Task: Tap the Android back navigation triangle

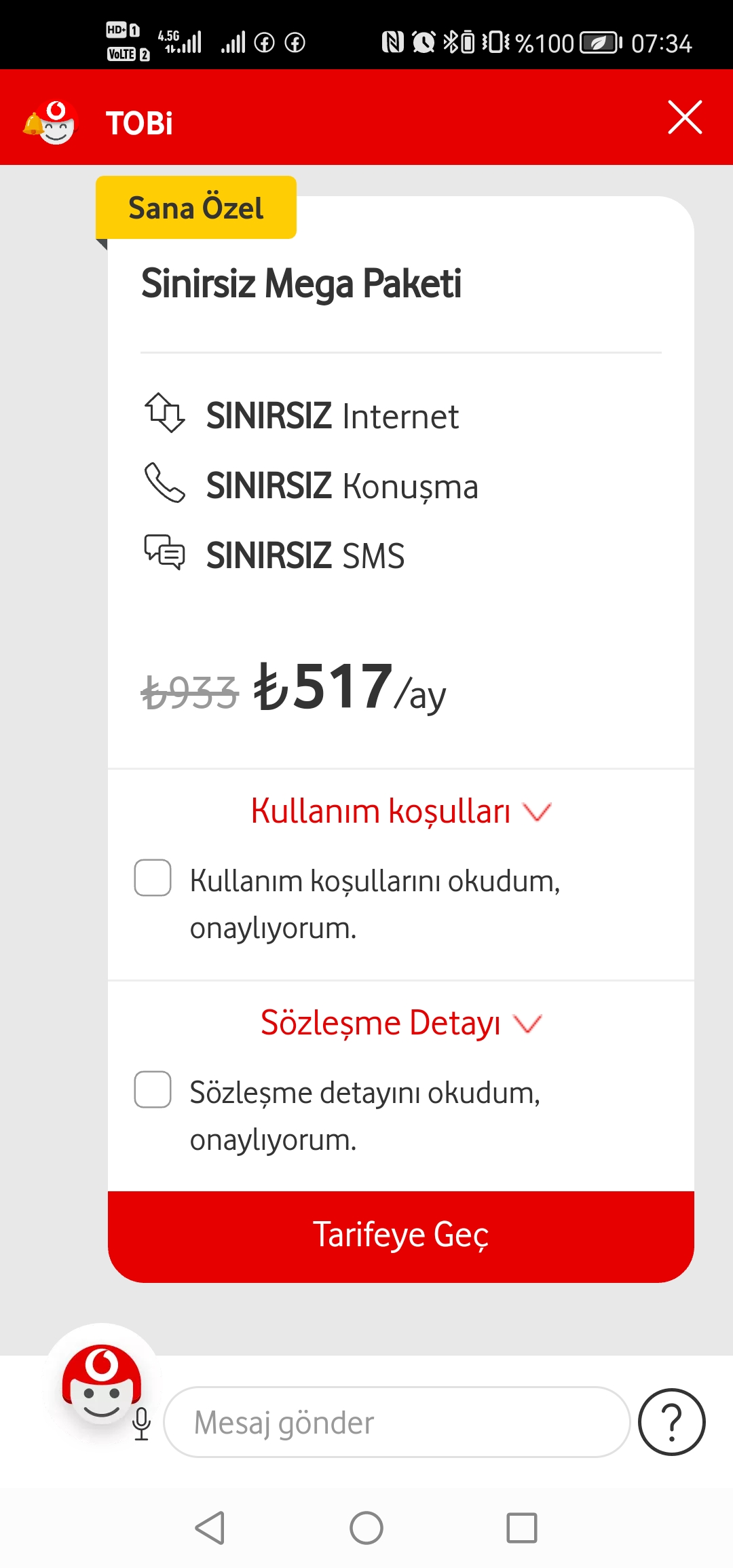Action: click(210, 1529)
